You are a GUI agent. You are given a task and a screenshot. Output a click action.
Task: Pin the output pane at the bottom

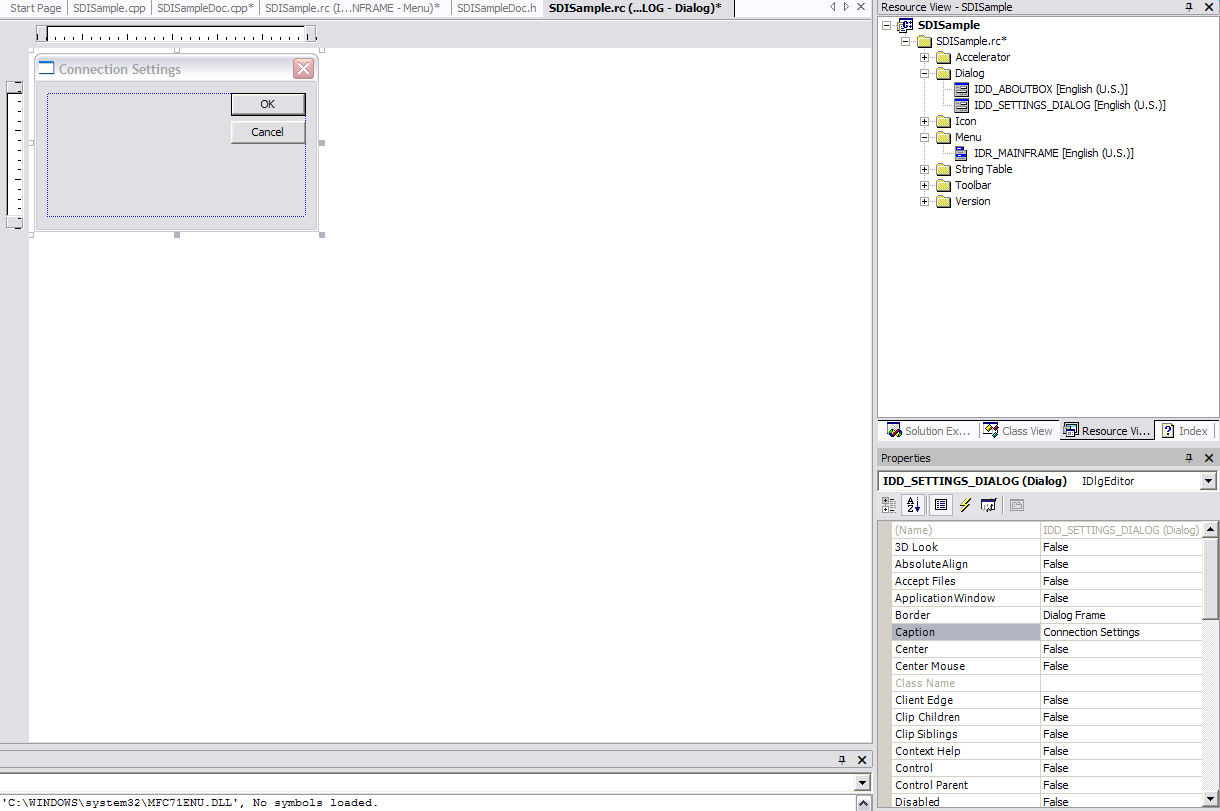(842, 760)
